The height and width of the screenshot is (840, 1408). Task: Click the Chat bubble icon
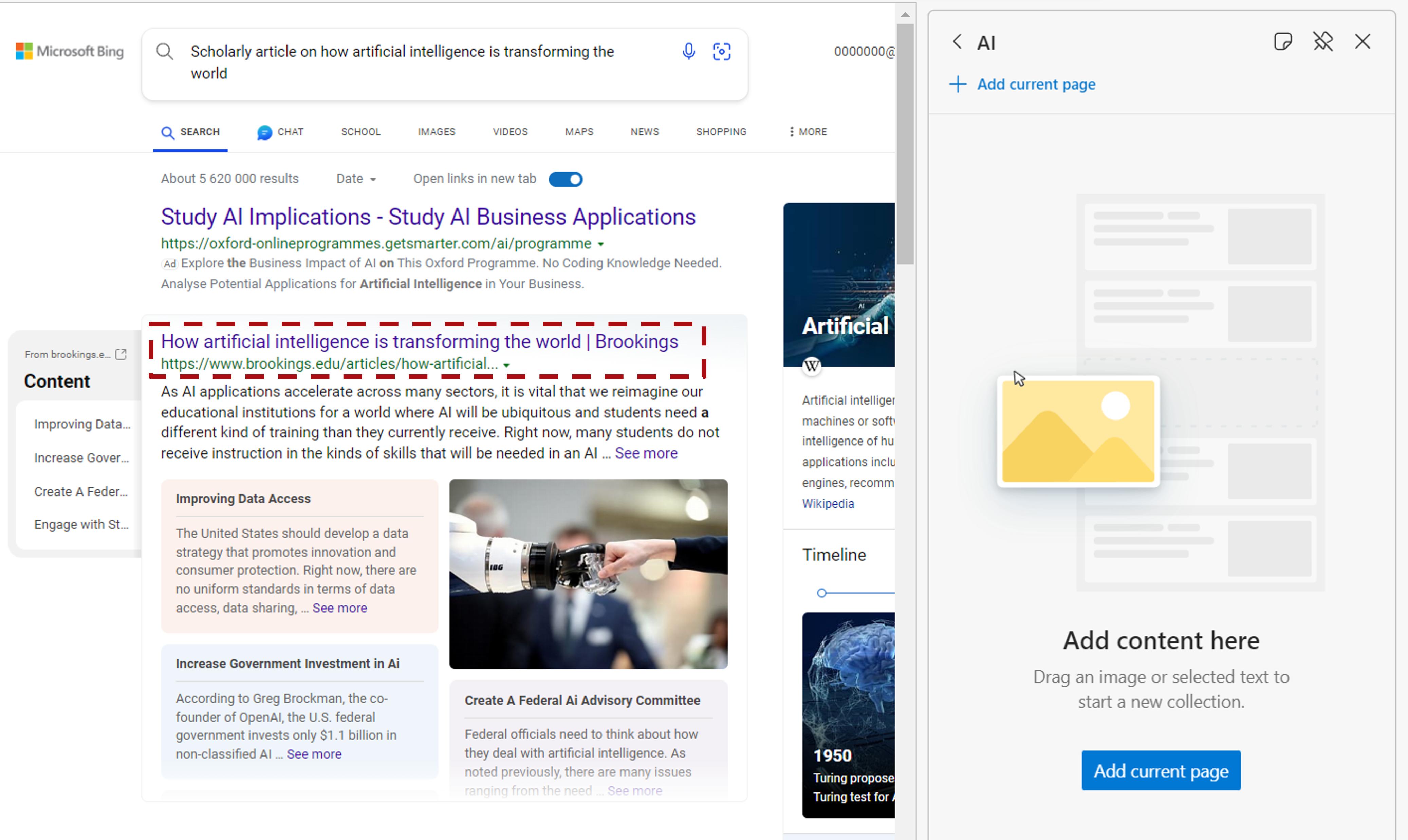pyautogui.click(x=264, y=132)
